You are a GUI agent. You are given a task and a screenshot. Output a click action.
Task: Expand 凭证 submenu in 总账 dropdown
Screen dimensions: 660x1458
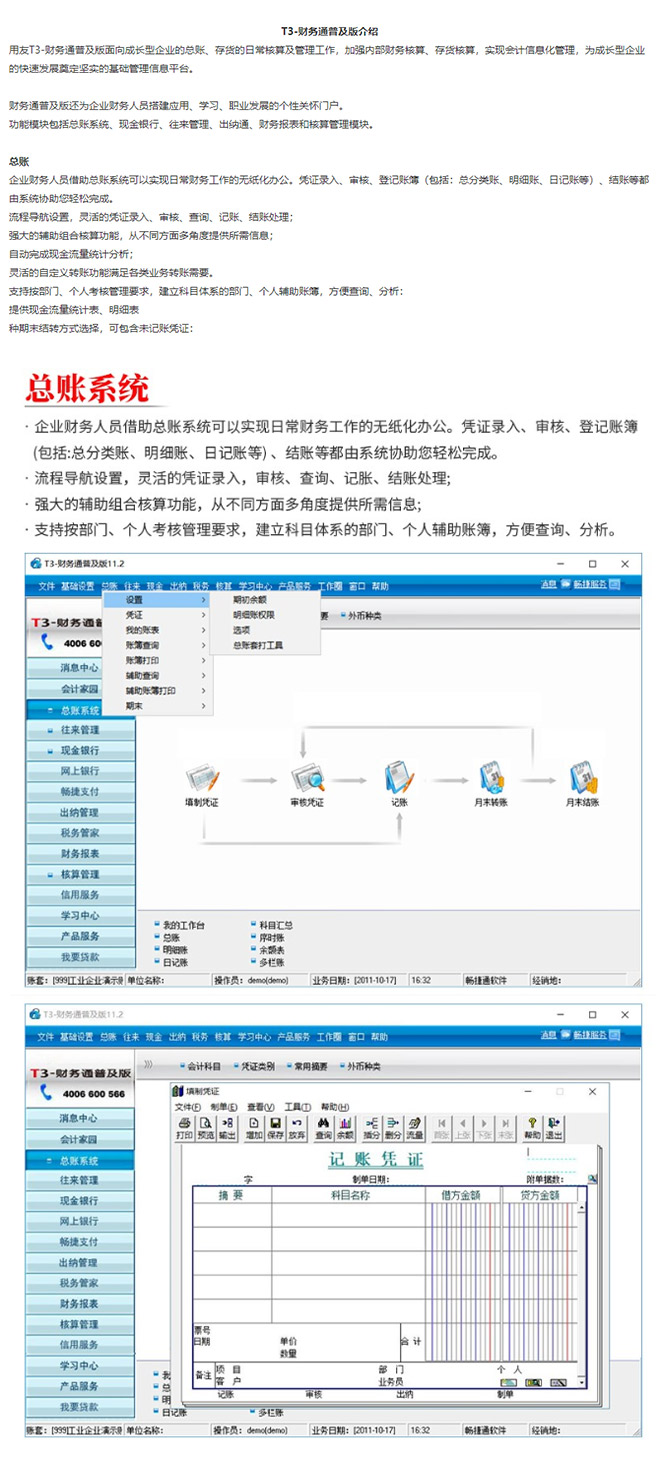coord(158,615)
